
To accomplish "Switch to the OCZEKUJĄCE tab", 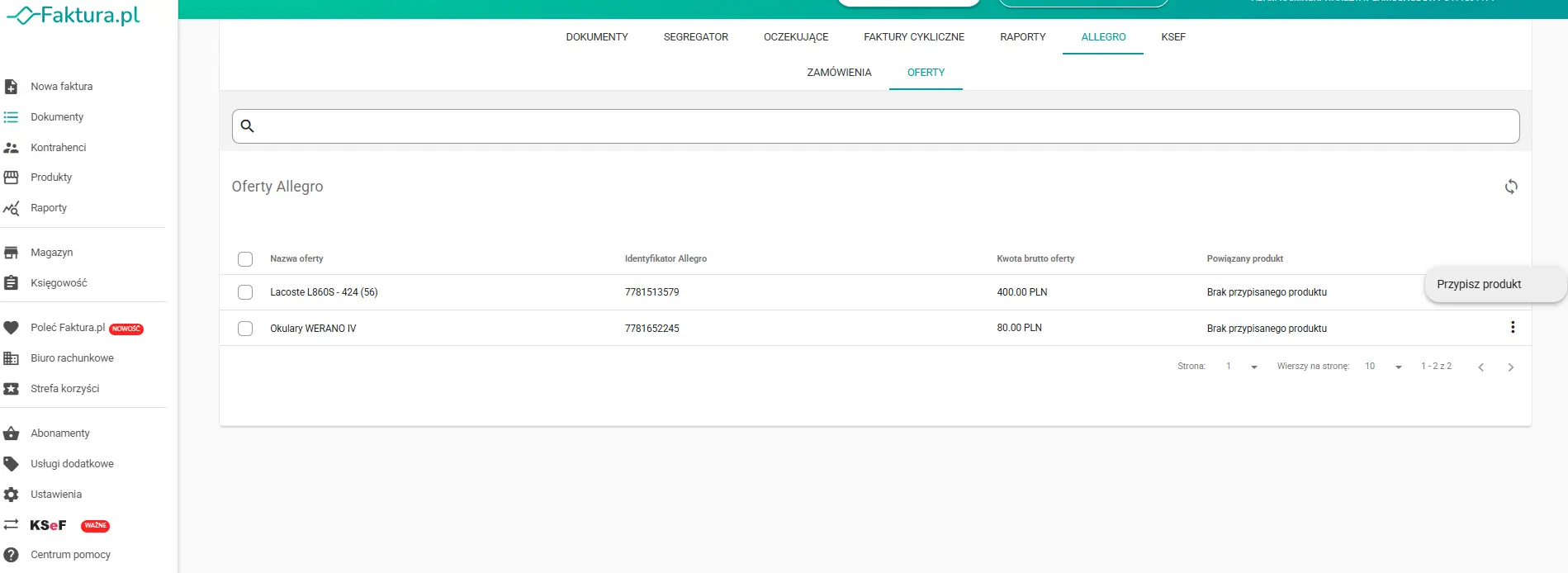I will 796,37.
